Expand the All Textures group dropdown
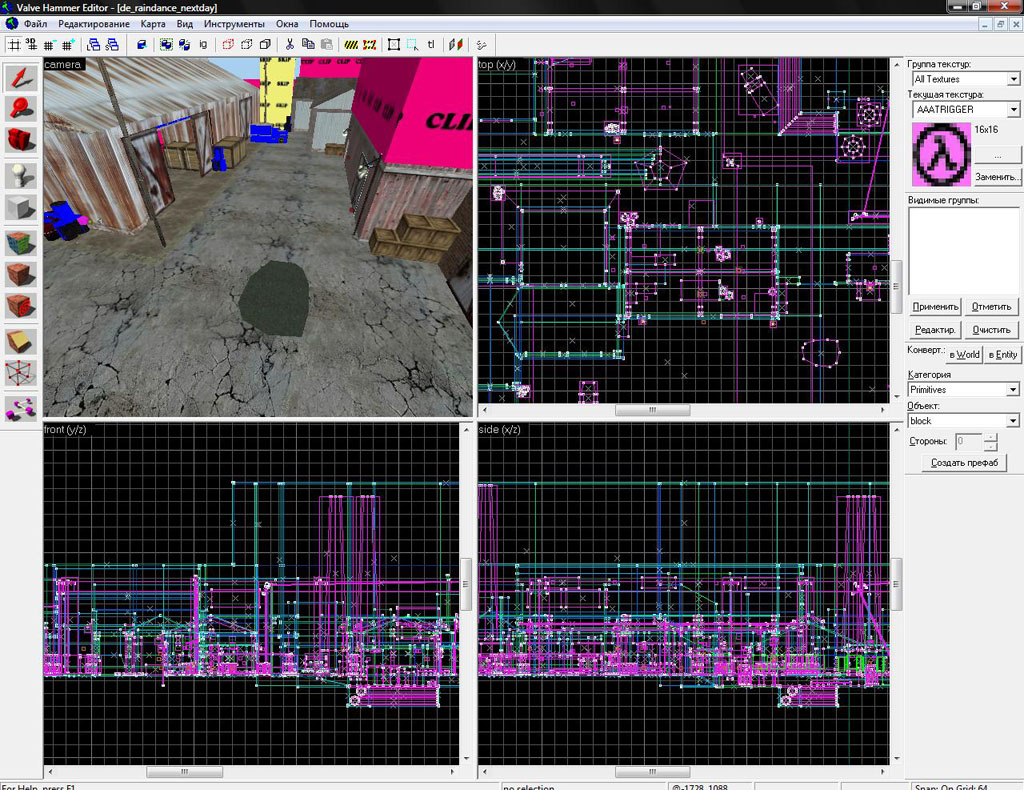This screenshot has width=1024, height=790. point(966,79)
